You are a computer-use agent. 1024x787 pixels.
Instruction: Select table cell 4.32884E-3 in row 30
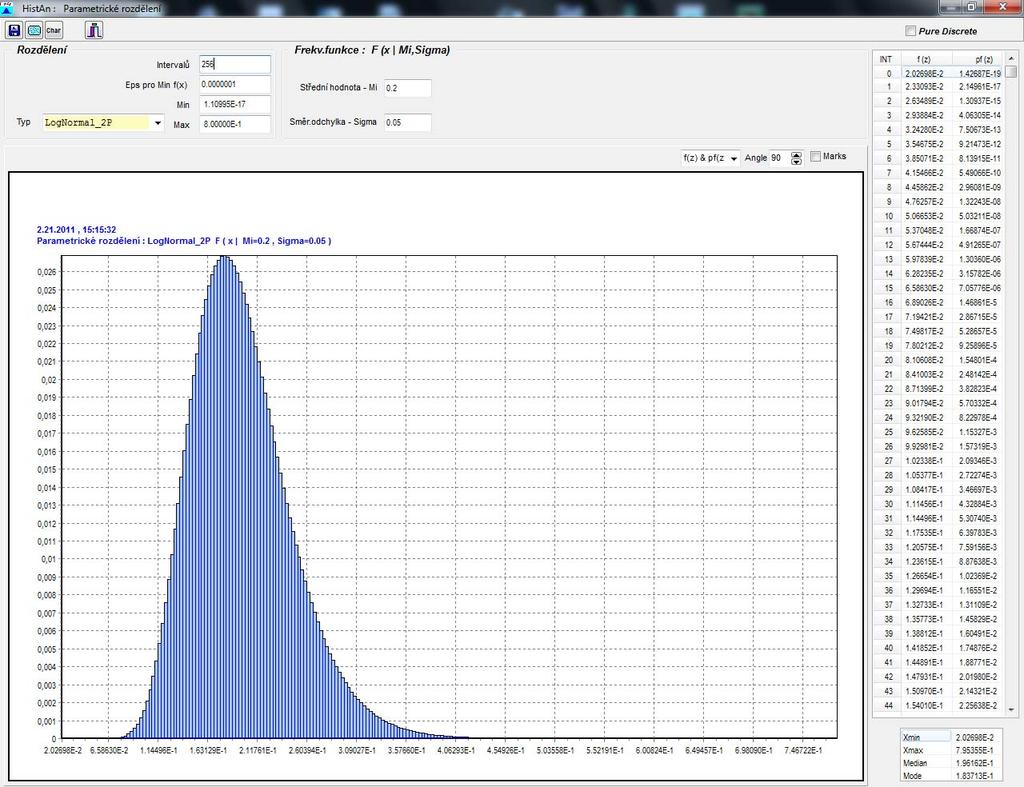coord(977,504)
